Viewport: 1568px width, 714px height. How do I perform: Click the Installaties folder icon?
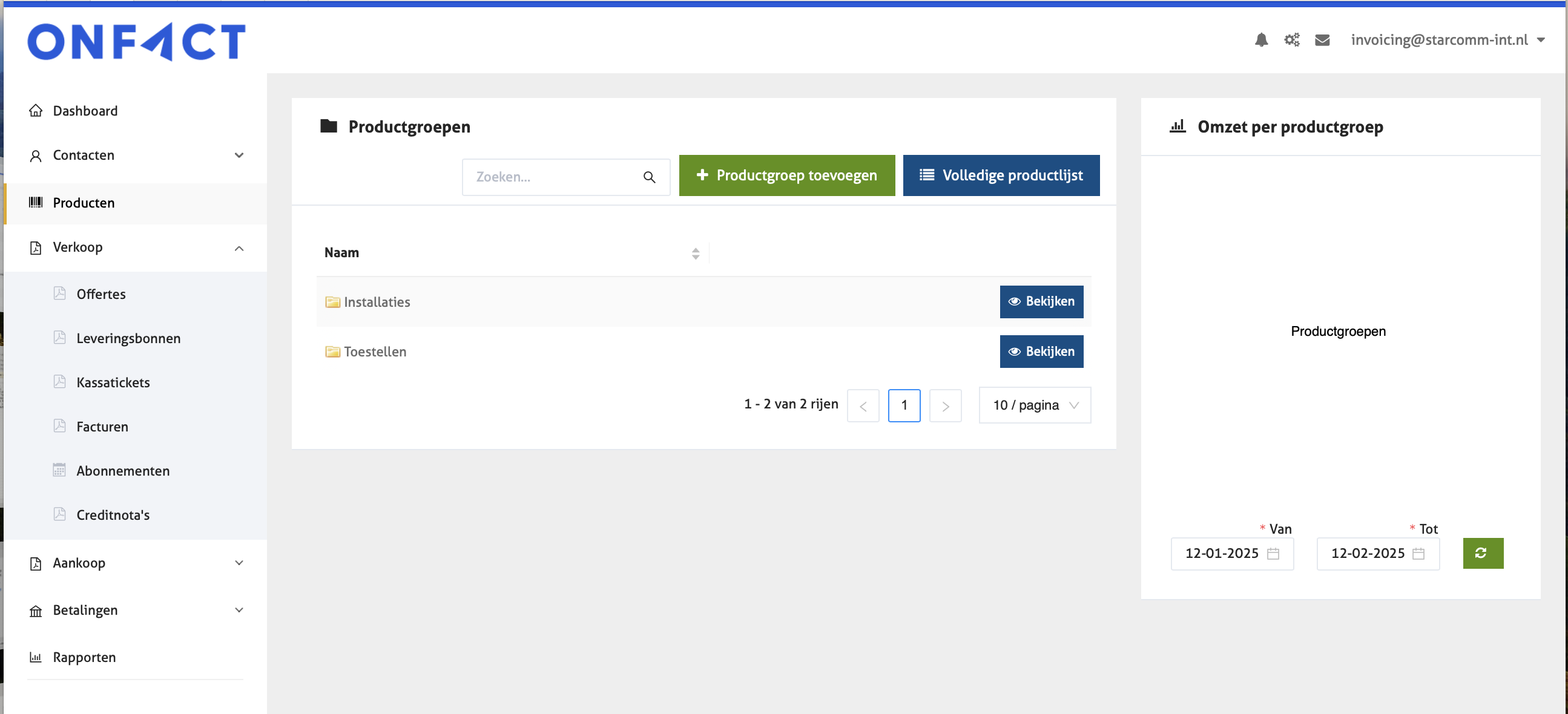tap(332, 303)
